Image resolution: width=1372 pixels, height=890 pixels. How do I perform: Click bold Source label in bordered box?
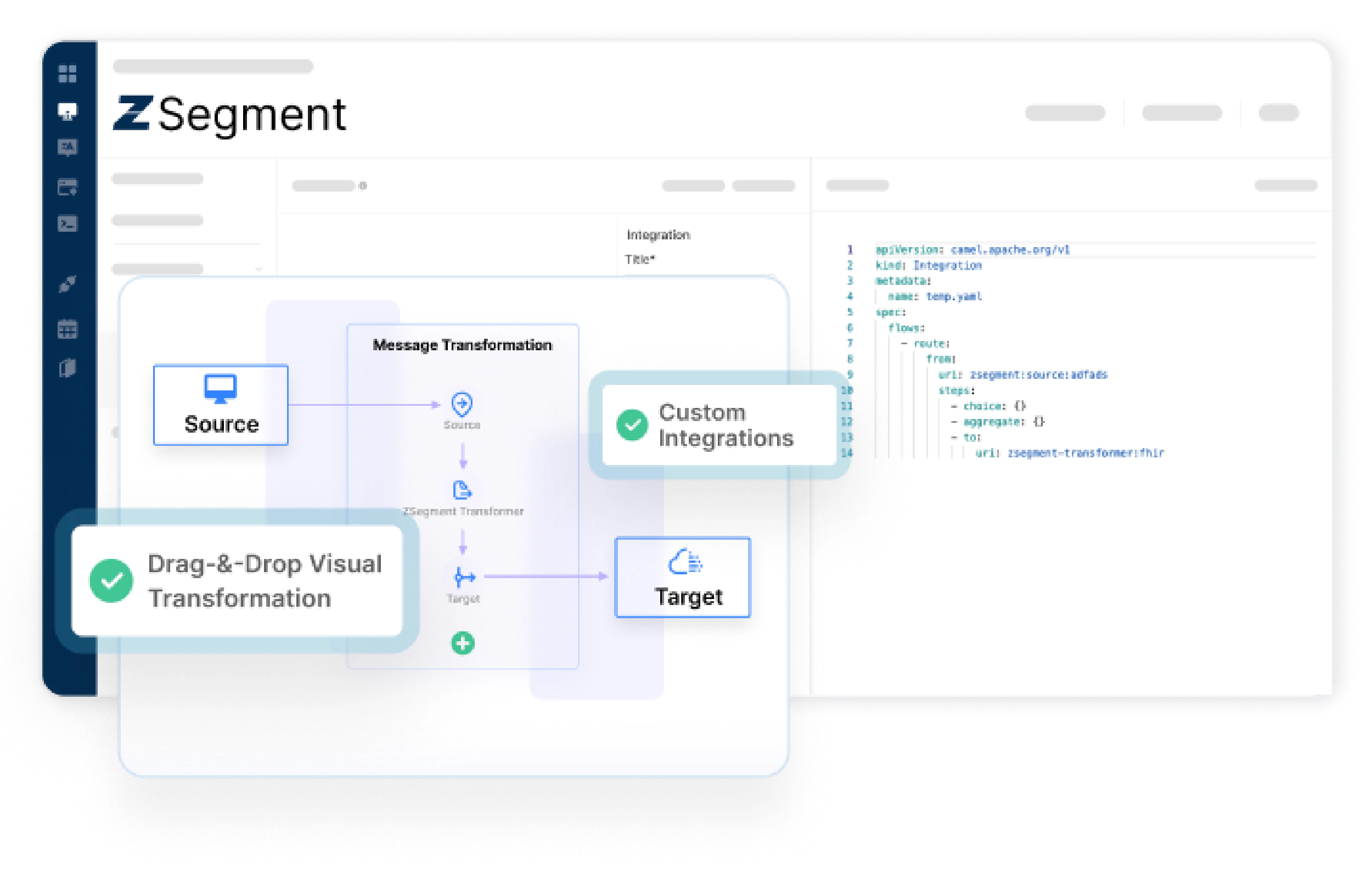221,424
